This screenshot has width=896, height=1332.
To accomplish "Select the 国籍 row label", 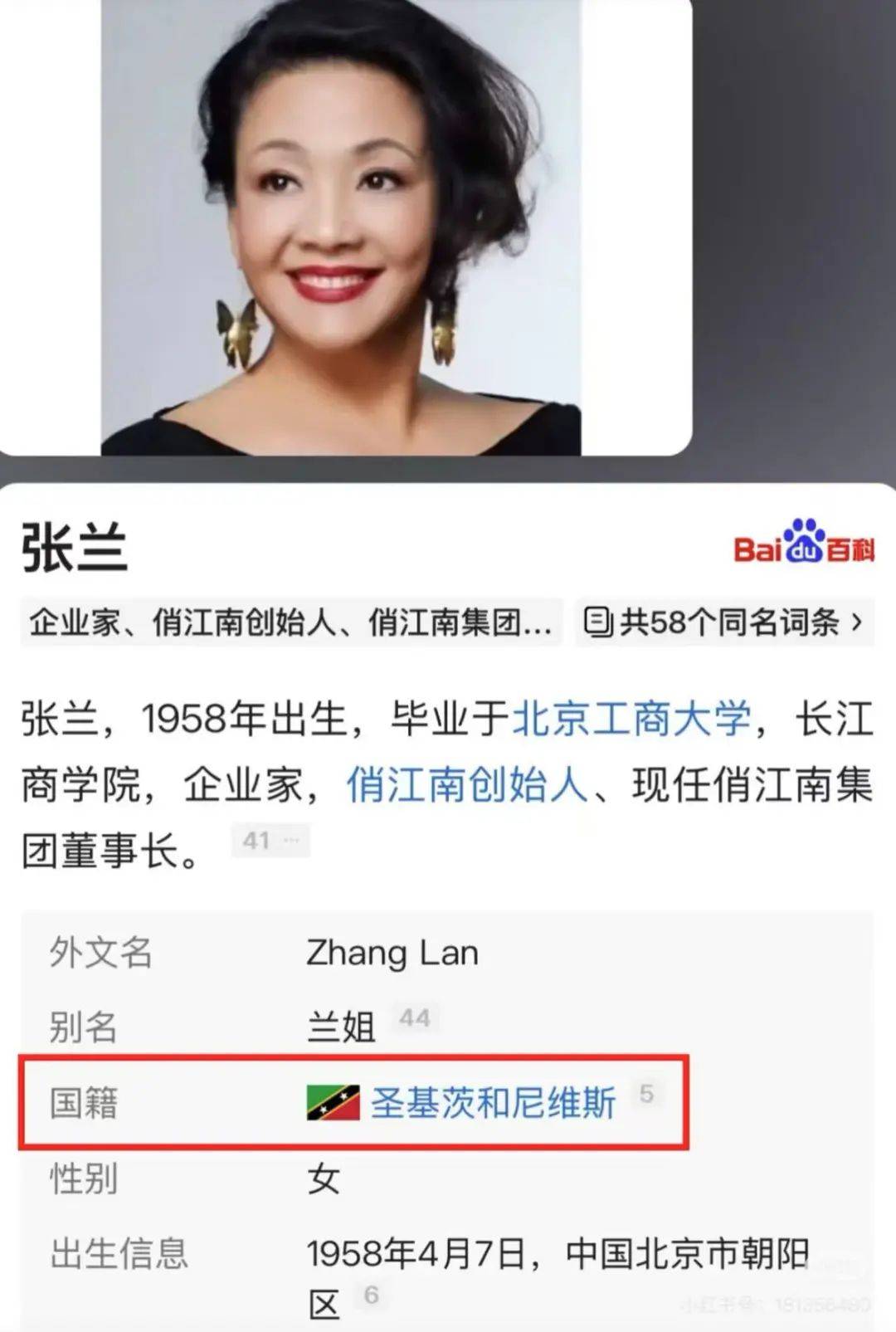I will tap(84, 1104).
